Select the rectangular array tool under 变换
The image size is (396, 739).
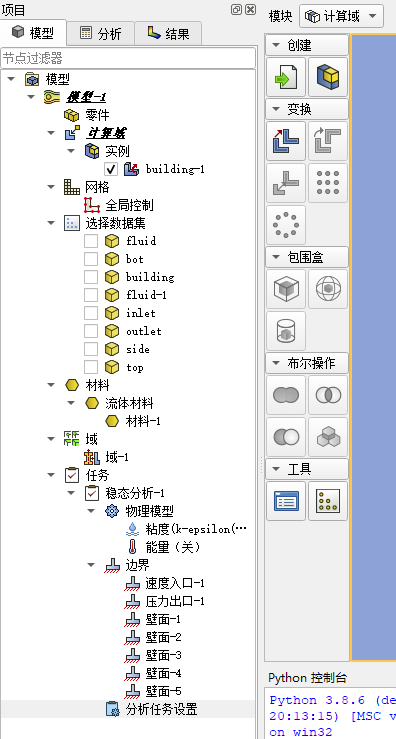coord(328,182)
